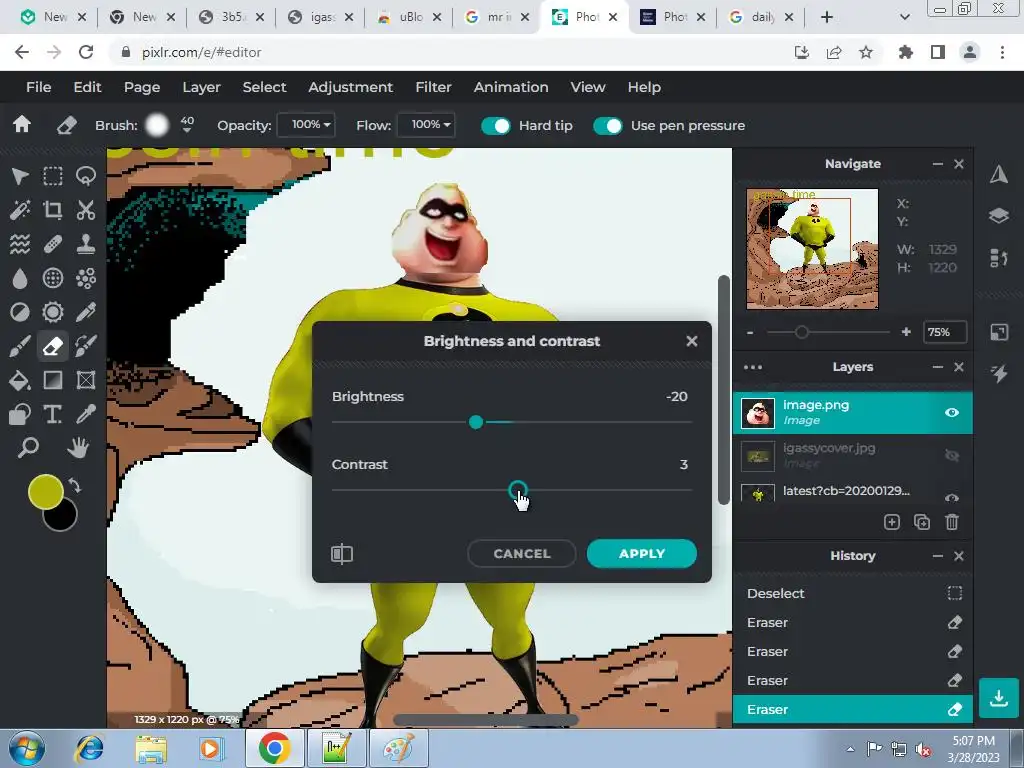Select the Dodge/Burn tool
Image resolution: width=1024 pixels, height=768 pixels.
[x=20, y=312]
